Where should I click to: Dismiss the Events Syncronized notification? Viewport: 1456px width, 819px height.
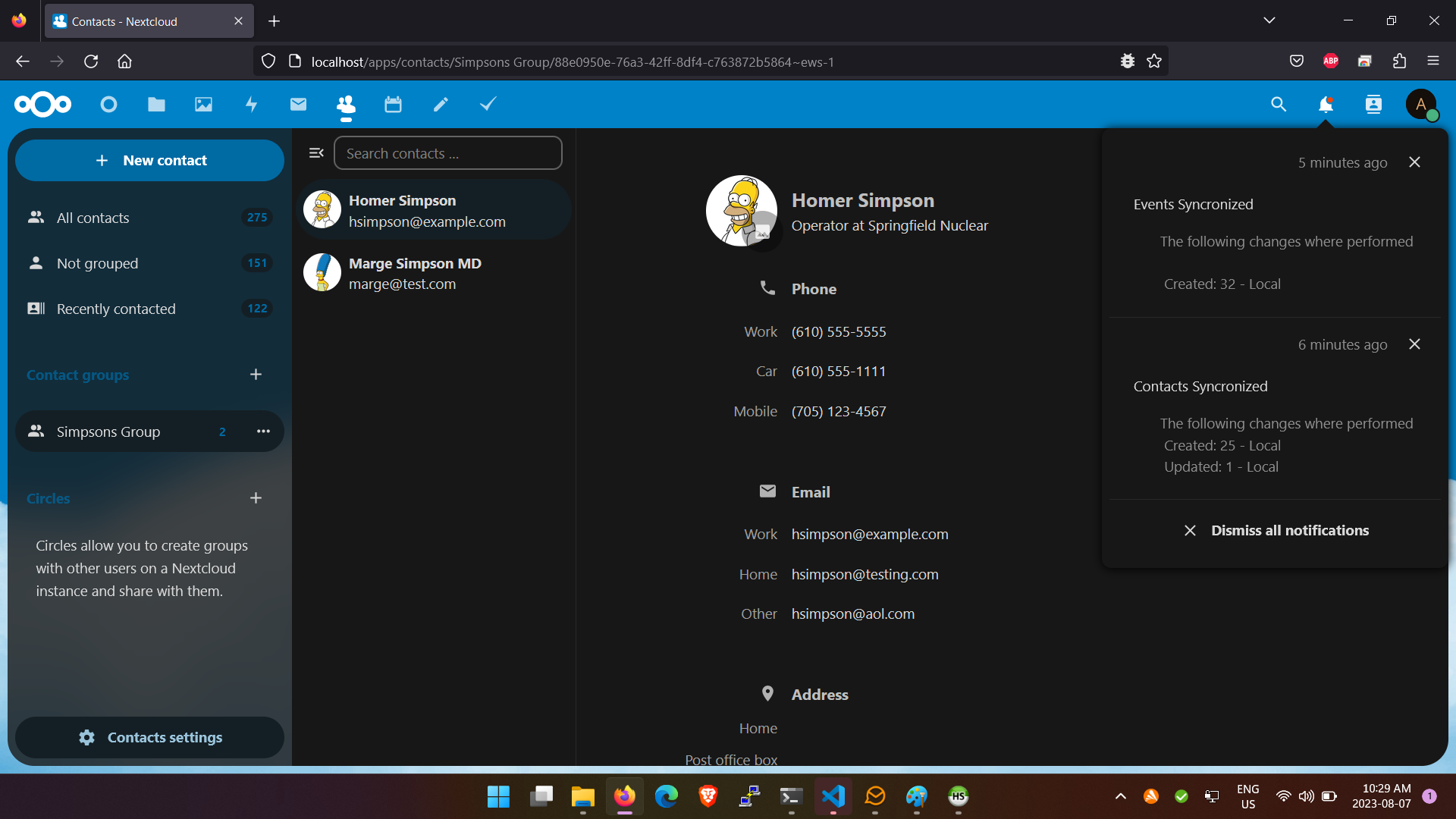1414,162
